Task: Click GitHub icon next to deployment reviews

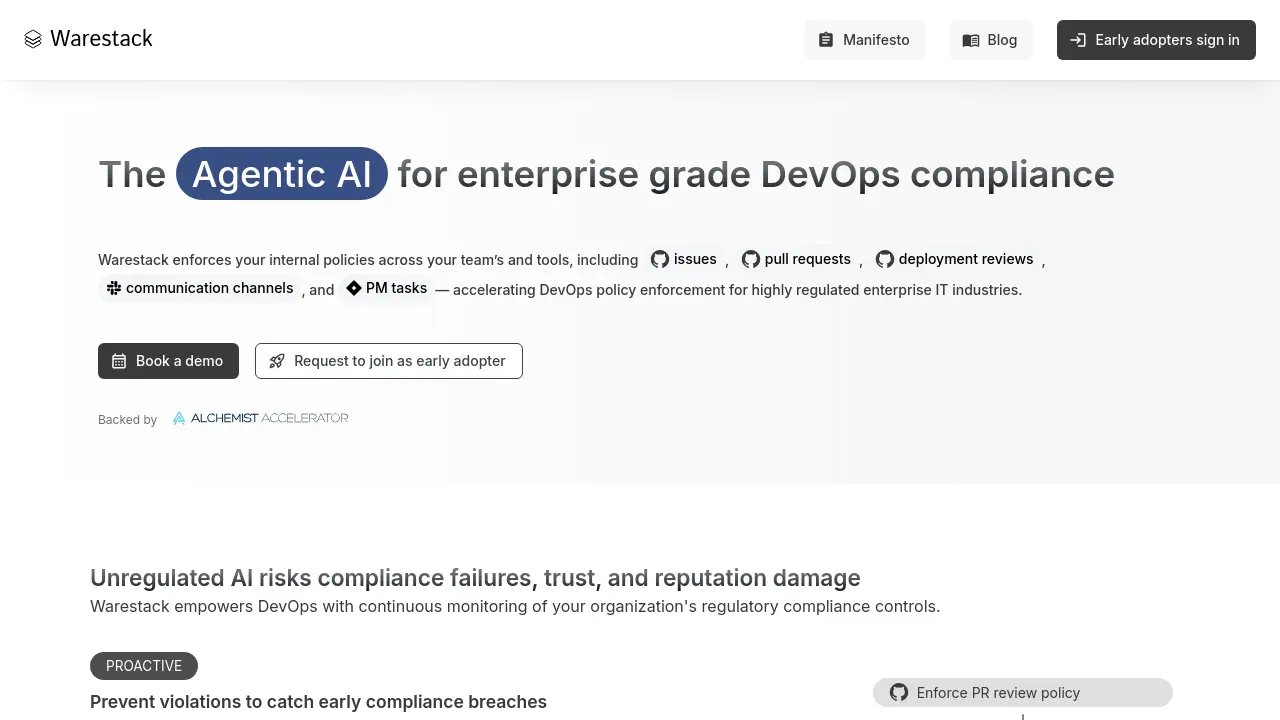Action: (885, 259)
